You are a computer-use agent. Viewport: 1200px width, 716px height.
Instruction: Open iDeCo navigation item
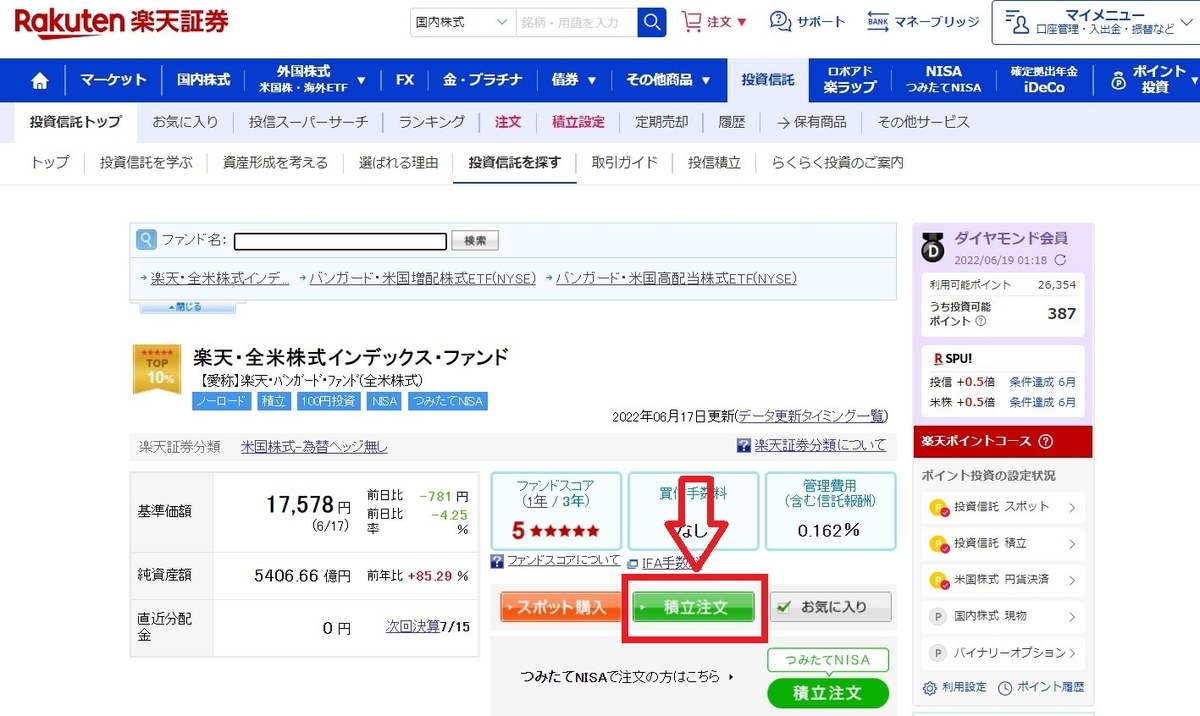point(1044,80)
